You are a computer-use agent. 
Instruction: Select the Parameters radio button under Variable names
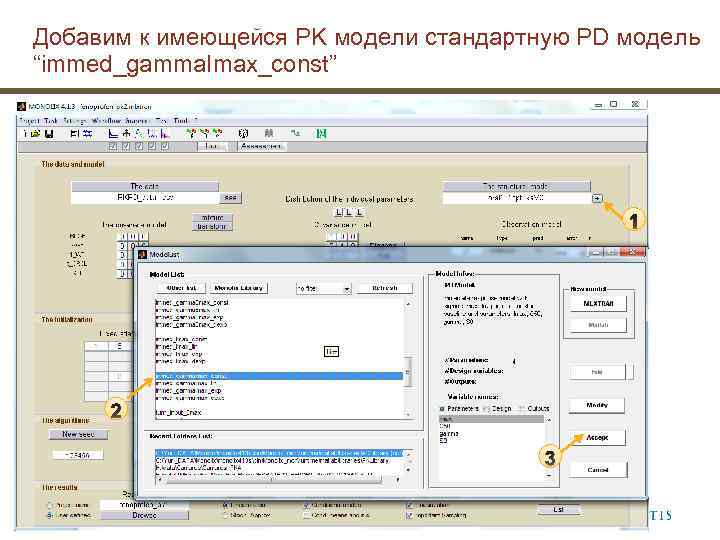click(442, 408)
